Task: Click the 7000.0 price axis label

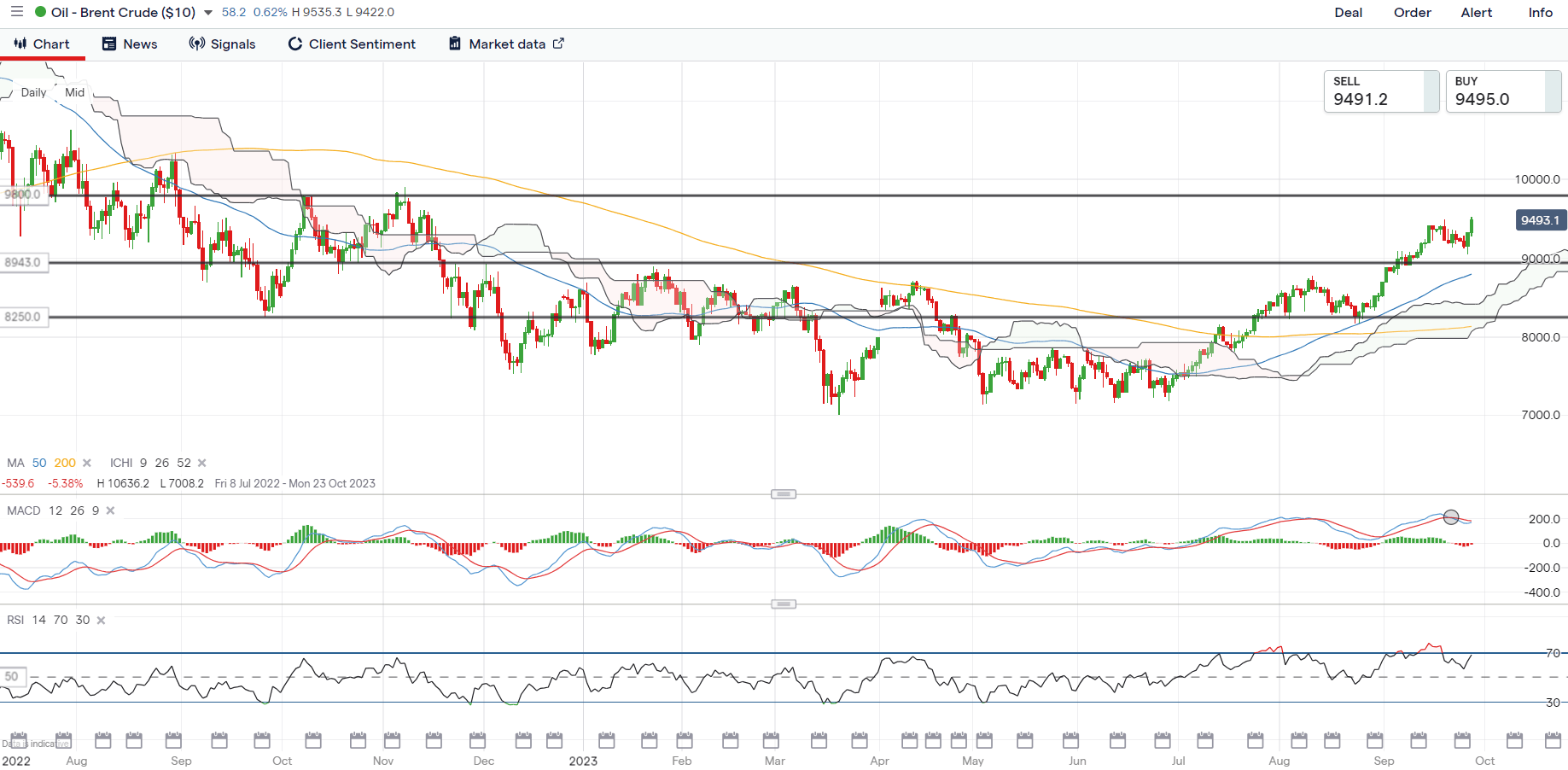Action: coord(1541,415)
